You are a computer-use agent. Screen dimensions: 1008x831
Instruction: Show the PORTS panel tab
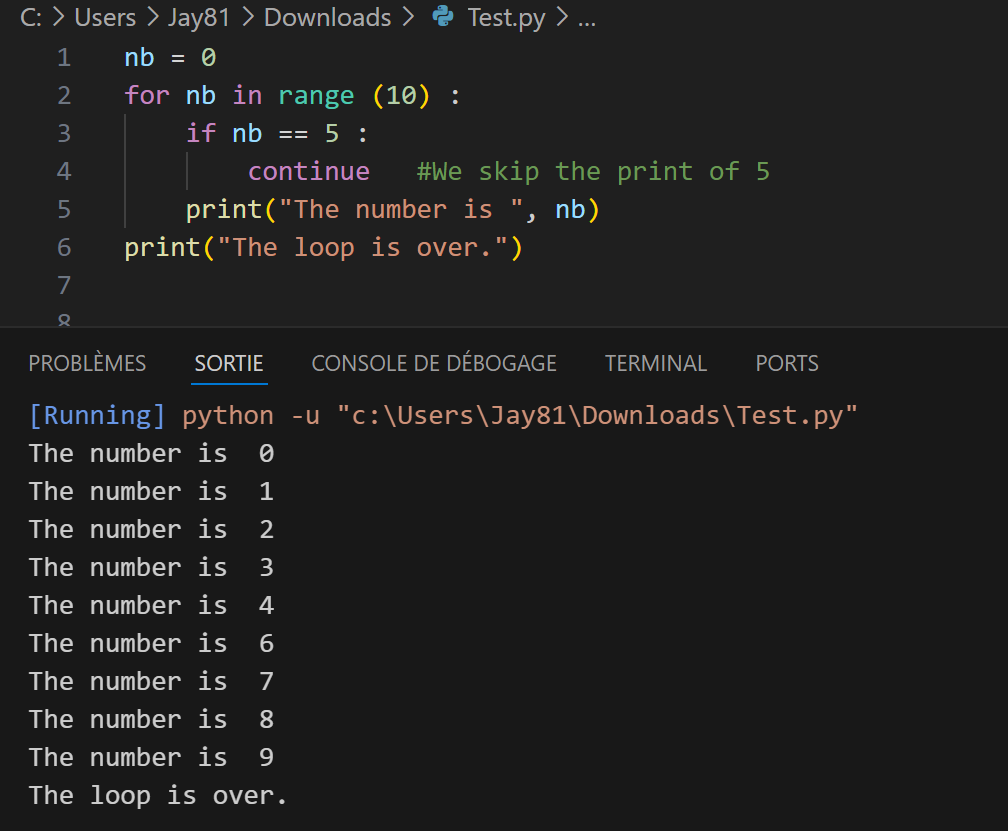pos(787,364)
